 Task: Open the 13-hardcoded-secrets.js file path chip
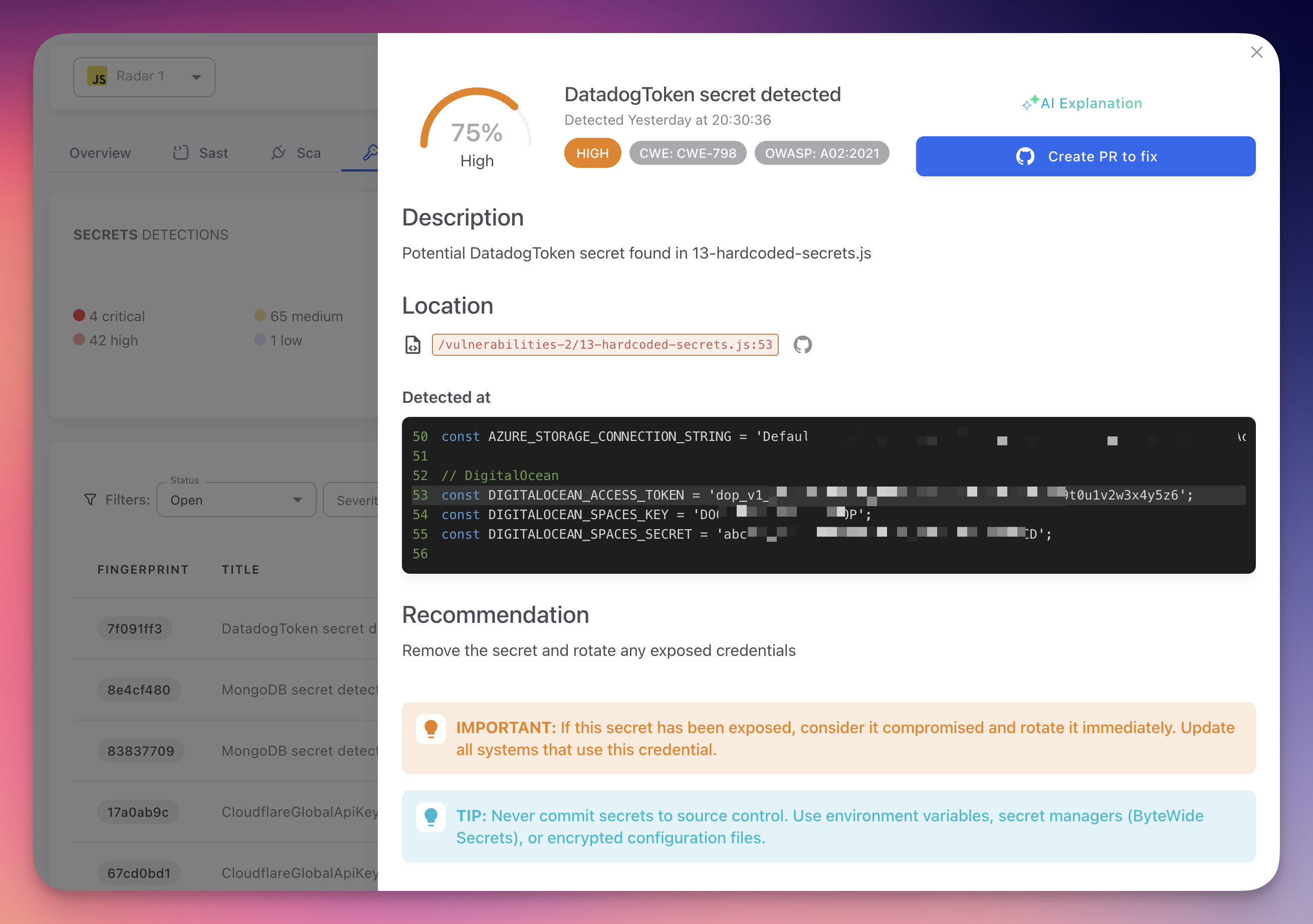(x=605, y=344)
